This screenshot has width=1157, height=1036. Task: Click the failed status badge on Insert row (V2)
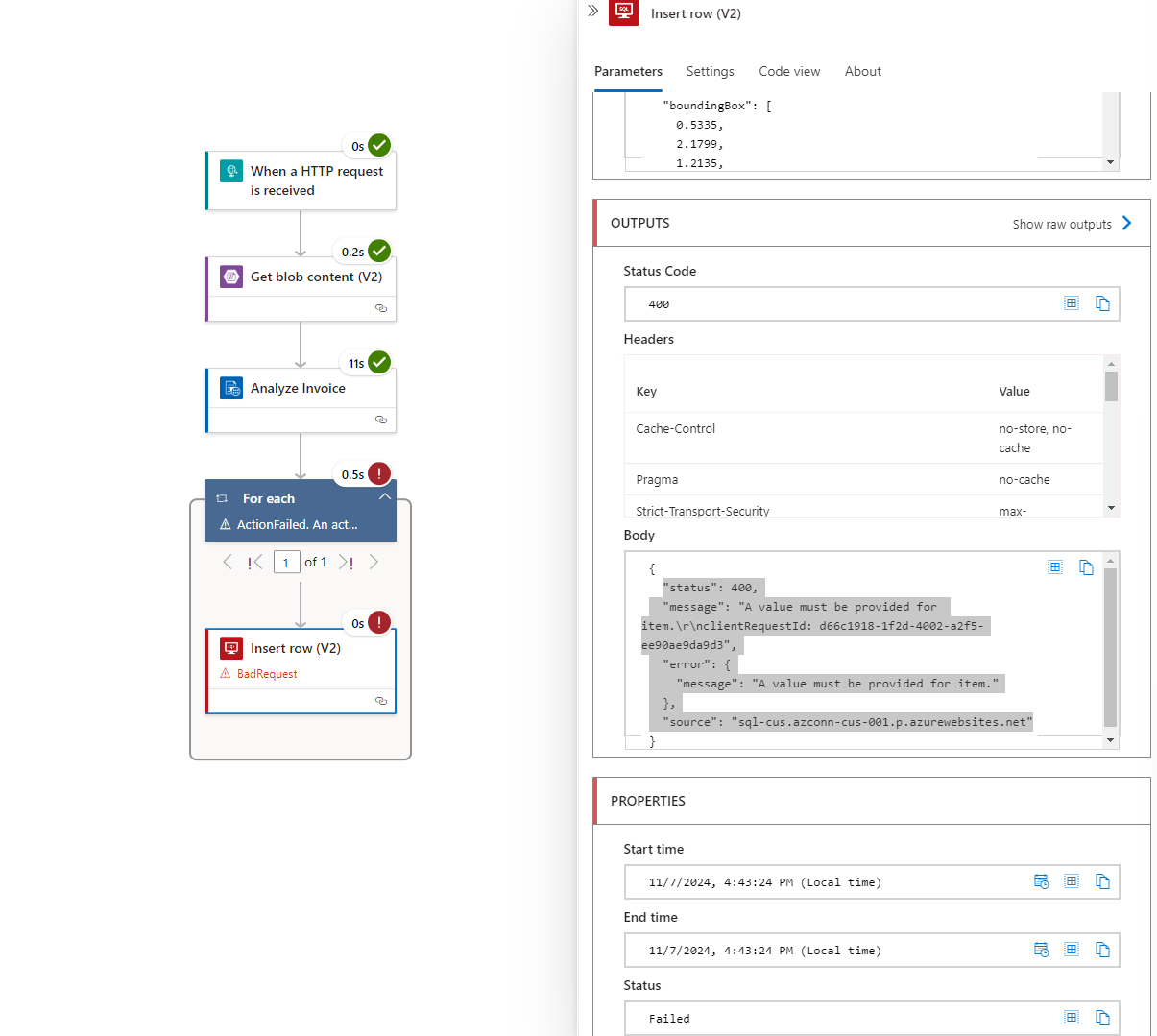pos(379,622)
